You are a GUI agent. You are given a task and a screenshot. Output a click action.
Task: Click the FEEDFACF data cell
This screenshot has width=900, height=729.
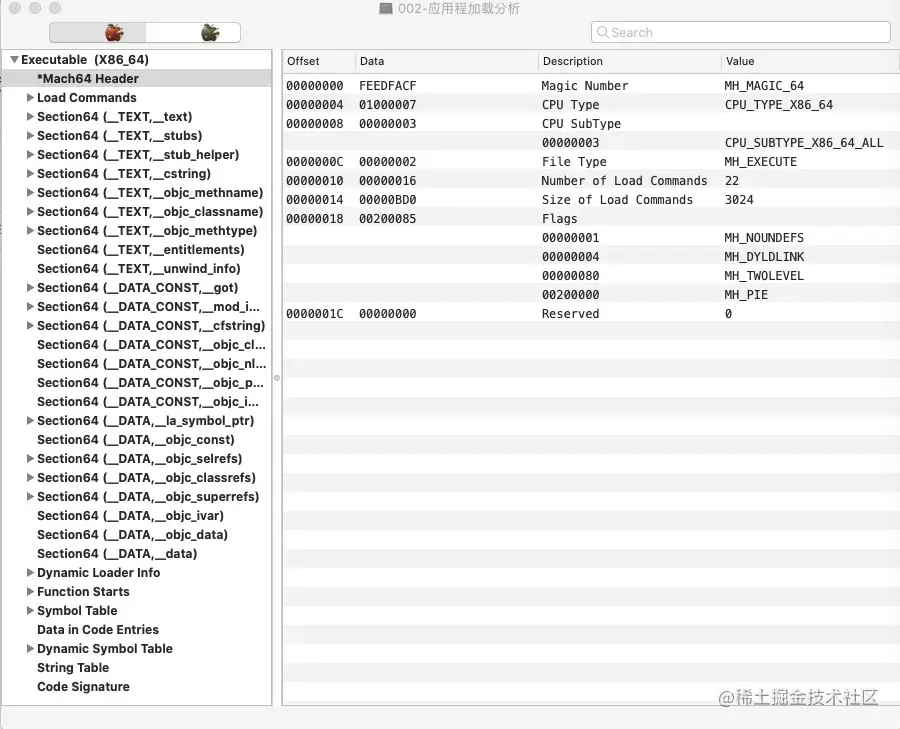tap(387, 86)
